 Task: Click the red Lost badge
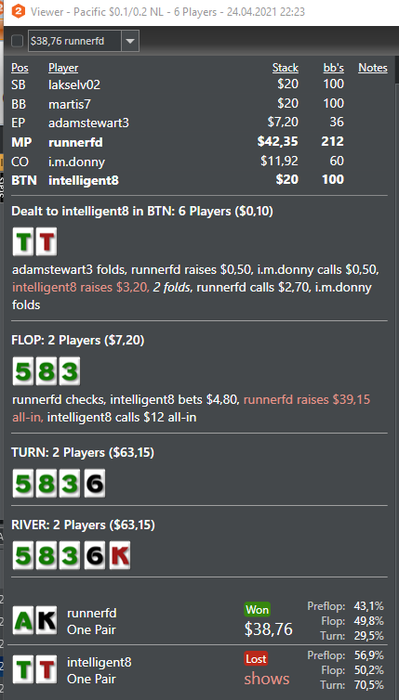256,658
